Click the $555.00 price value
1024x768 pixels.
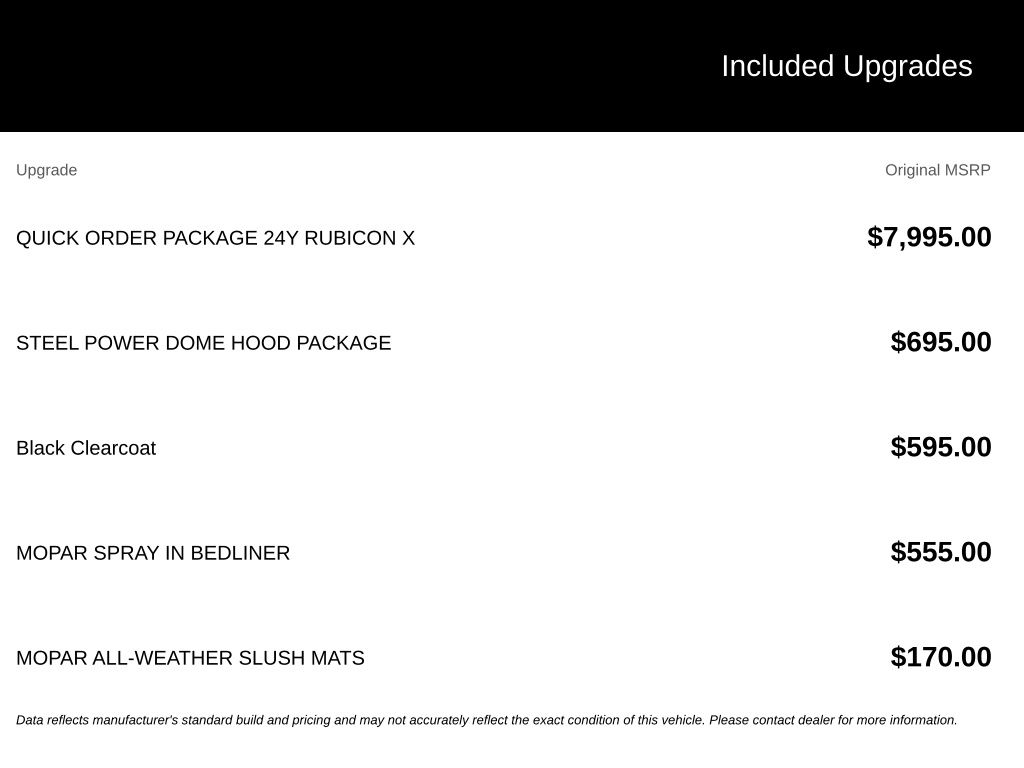click(x=940, y=552)
